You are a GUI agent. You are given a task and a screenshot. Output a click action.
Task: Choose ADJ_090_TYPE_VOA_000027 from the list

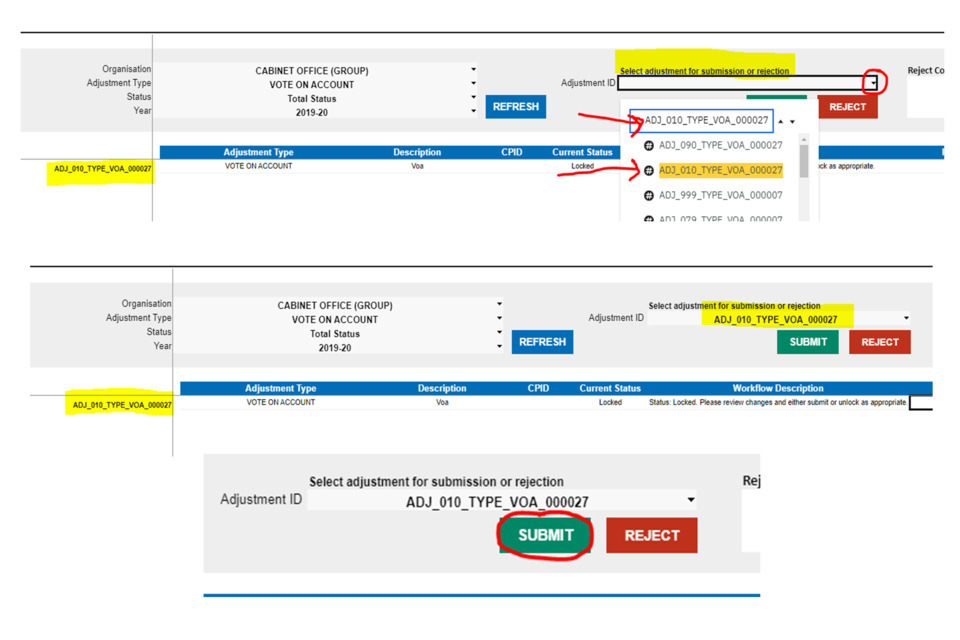[x=720, y=146]
